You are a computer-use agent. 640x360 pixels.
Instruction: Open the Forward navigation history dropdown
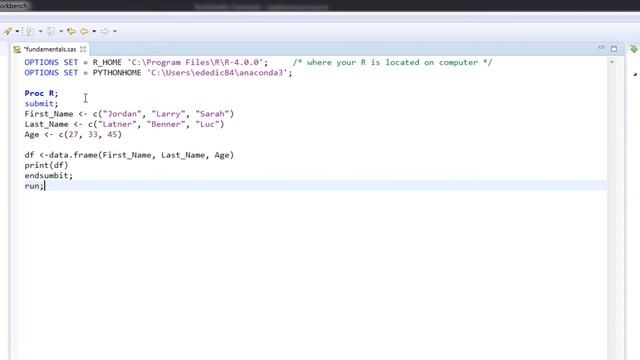[115, 31]
